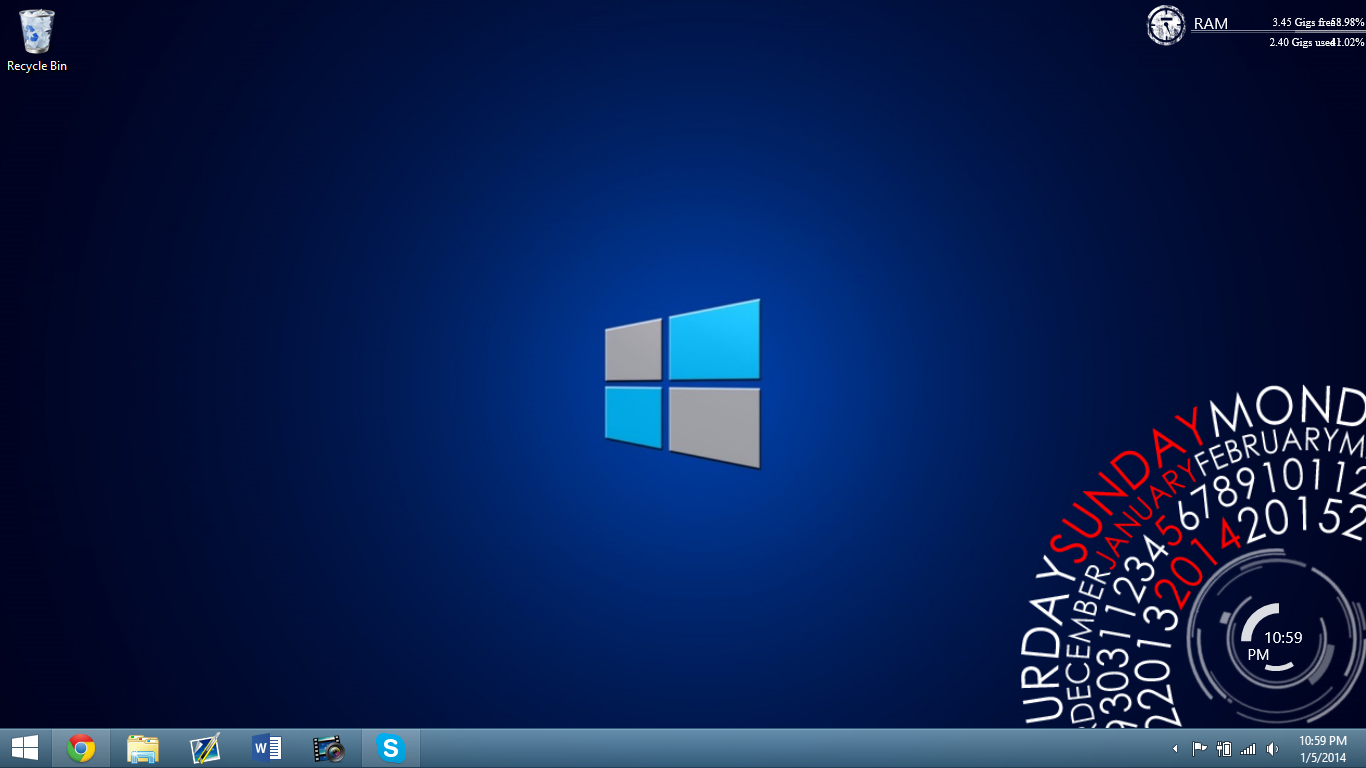Image resolution: width=1366 pixels, height=768 pixels.
Task: Click the circular clock widget showing 10:59
Action: (x=1275, y=638)
